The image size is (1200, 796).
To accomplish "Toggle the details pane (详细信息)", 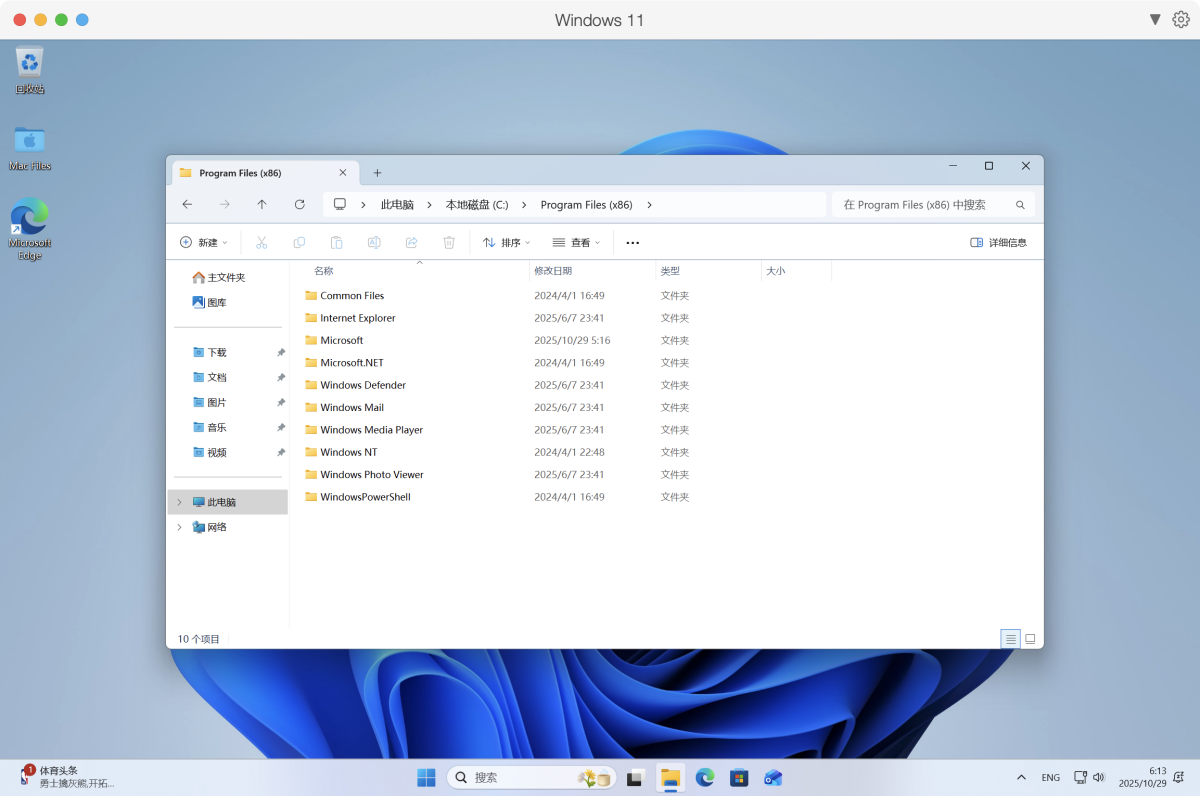I will click(998, 242).
